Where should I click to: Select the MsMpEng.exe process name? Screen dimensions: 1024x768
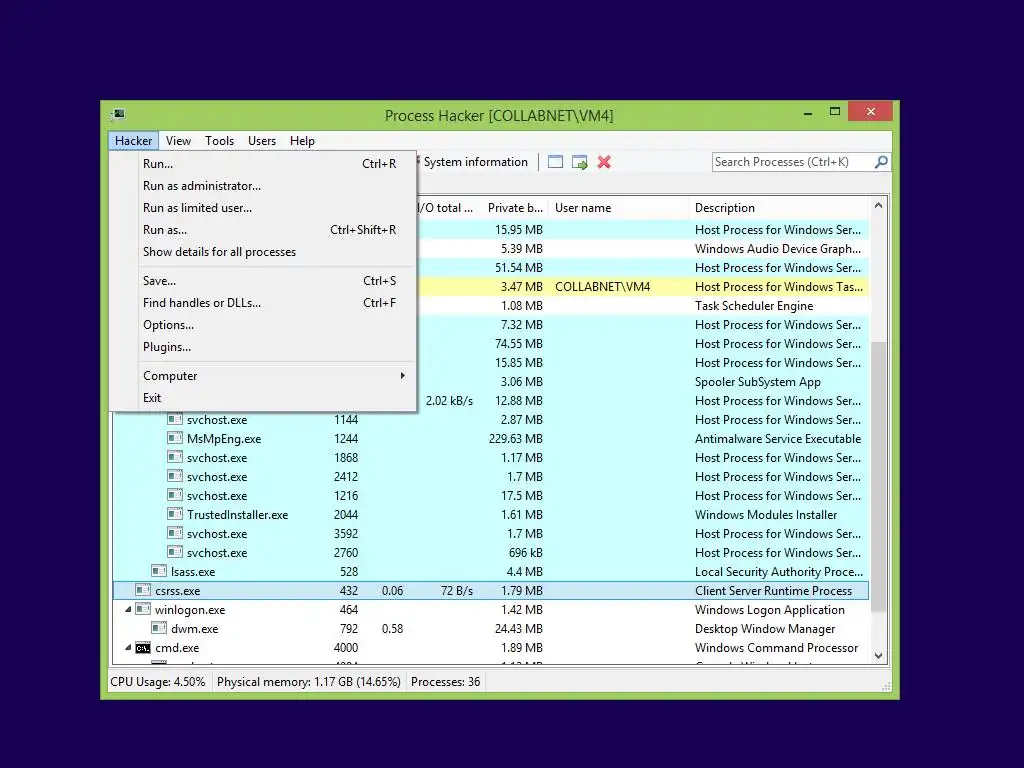click(x=224, y=439)
